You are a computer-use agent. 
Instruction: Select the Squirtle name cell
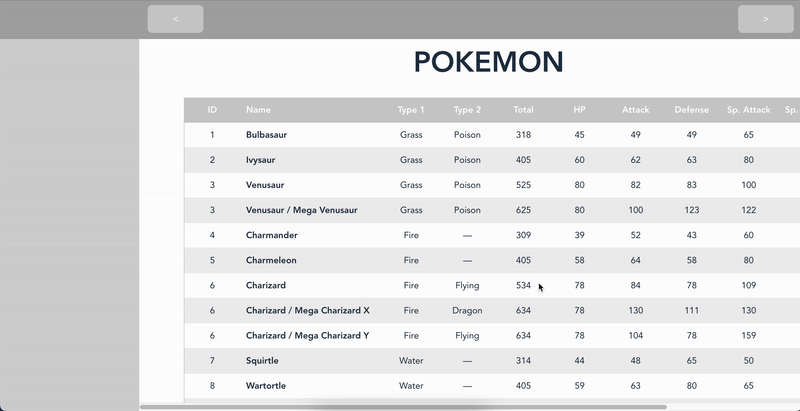coord(262,361)
